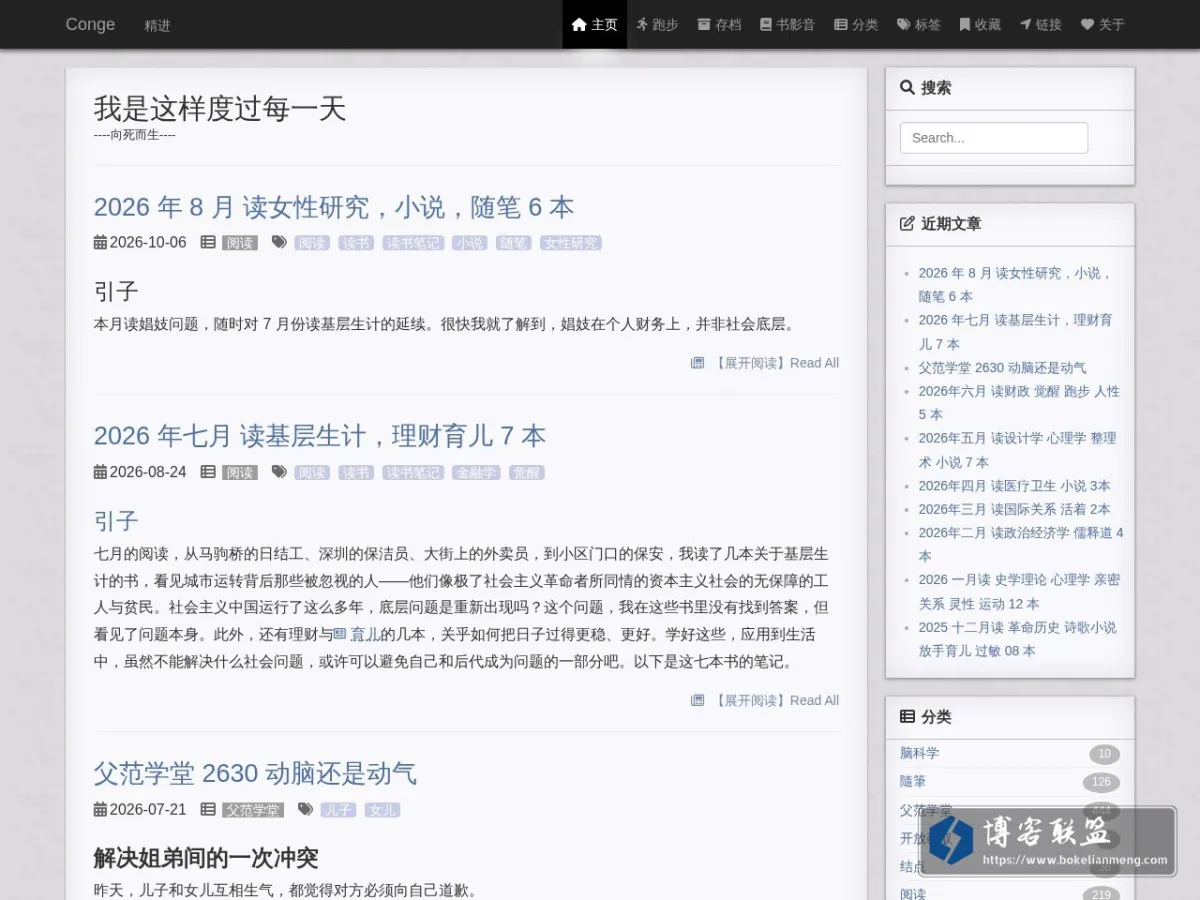Click the category list icon in 2026-10-06 post
This screenshot has width=1200, height=900.
point(208,242)
